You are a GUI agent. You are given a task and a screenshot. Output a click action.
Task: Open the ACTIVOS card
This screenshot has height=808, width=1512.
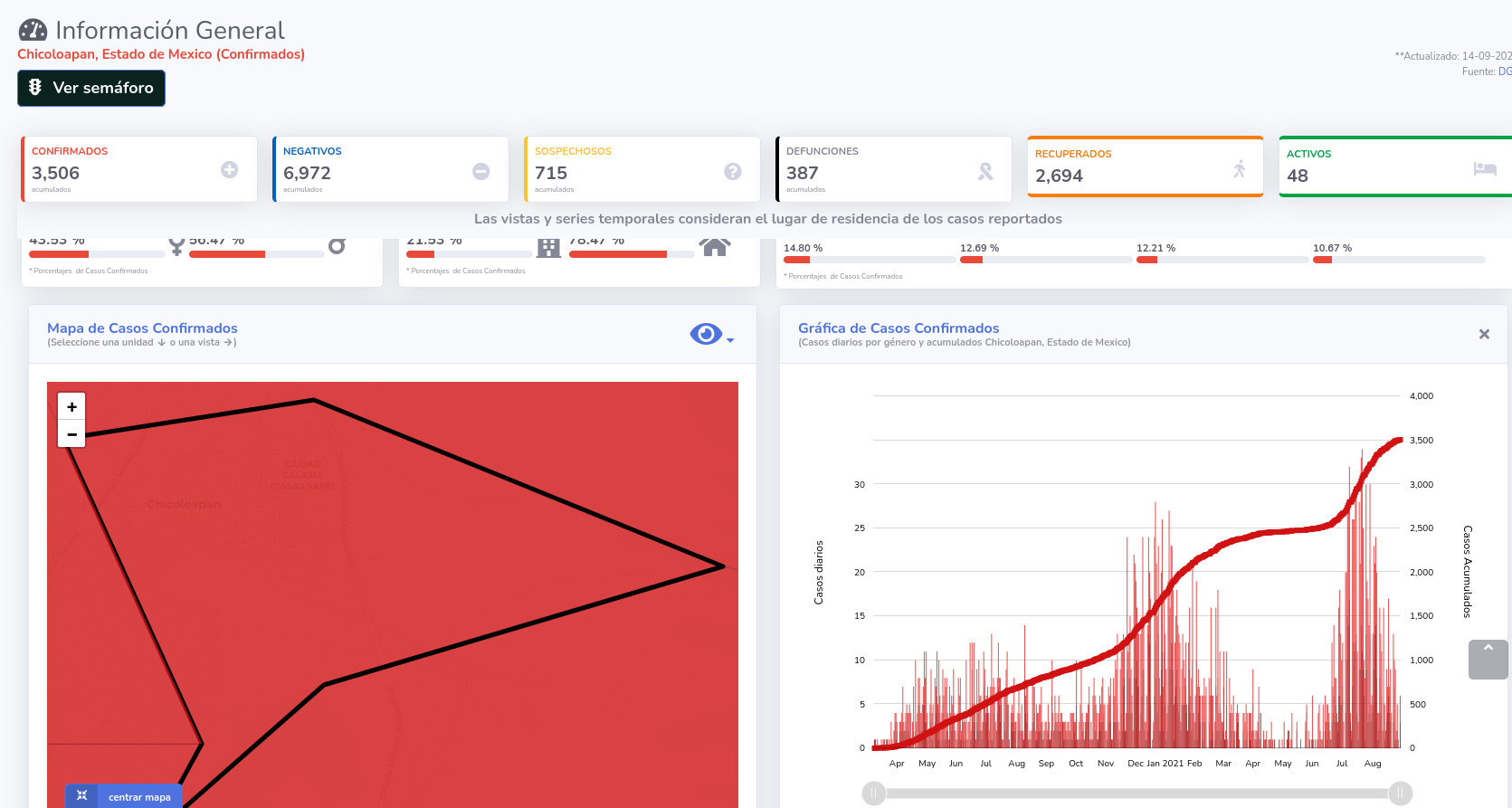(1396, 166)
